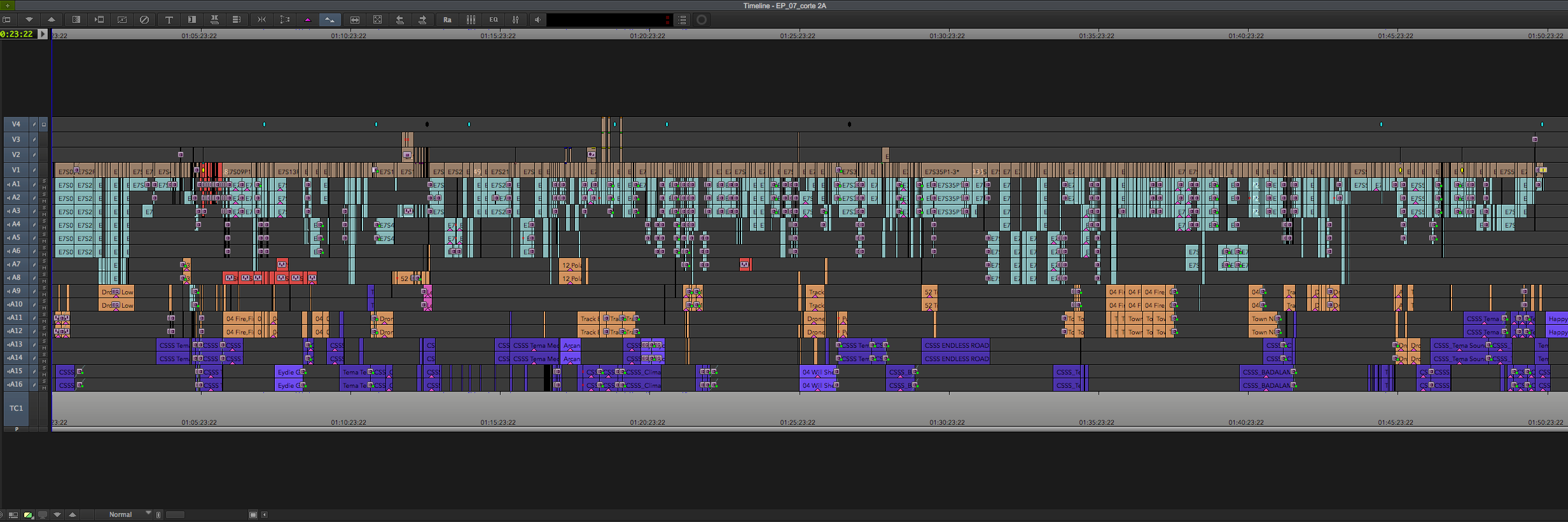1568x522 pixels.
Task: Click the up-arrow button in the top toolbar
Action: point(52,20)
